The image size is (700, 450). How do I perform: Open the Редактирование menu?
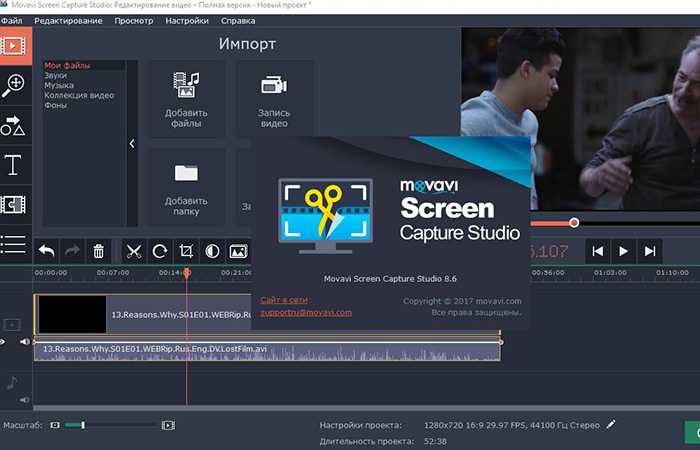tap(68, 21)
